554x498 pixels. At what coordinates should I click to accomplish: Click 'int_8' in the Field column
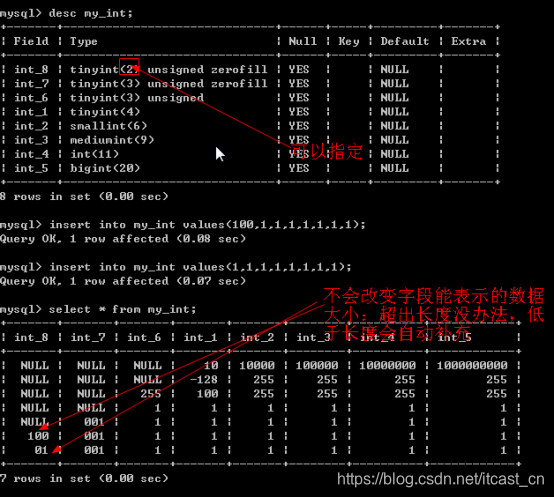tap(31, 70)
